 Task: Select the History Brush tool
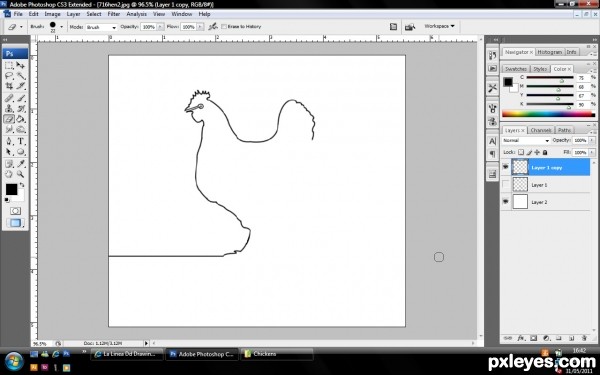tap(21, 109)
